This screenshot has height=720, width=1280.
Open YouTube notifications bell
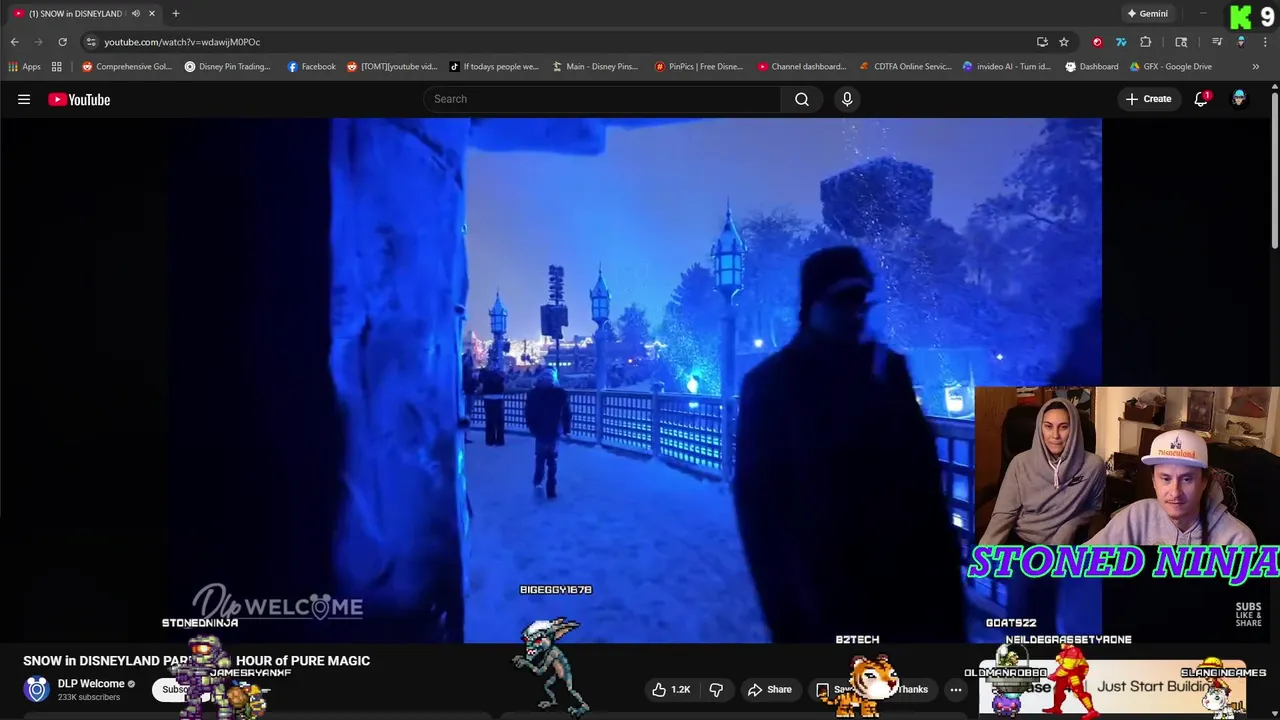click(1201, 99)
